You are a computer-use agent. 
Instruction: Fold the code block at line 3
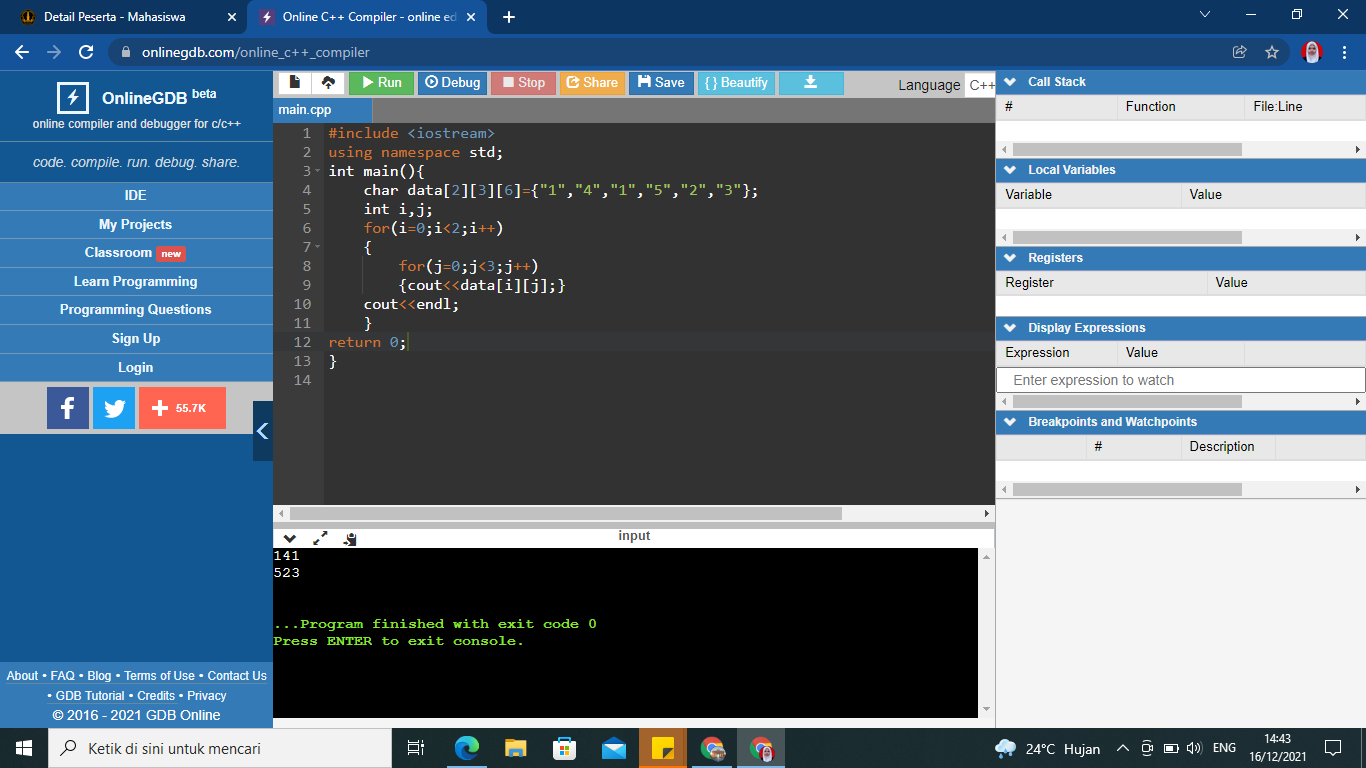(318, 171)
